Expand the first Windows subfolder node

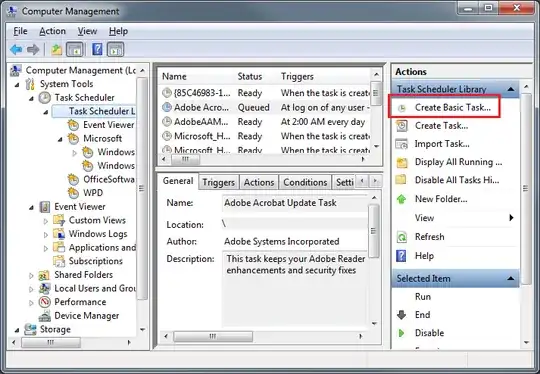tap(74, 153)
